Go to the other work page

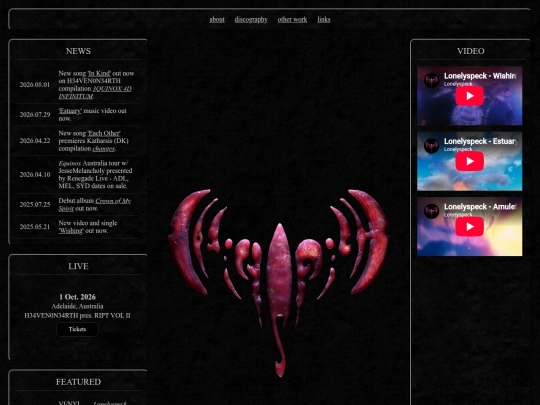pos(292,20)
